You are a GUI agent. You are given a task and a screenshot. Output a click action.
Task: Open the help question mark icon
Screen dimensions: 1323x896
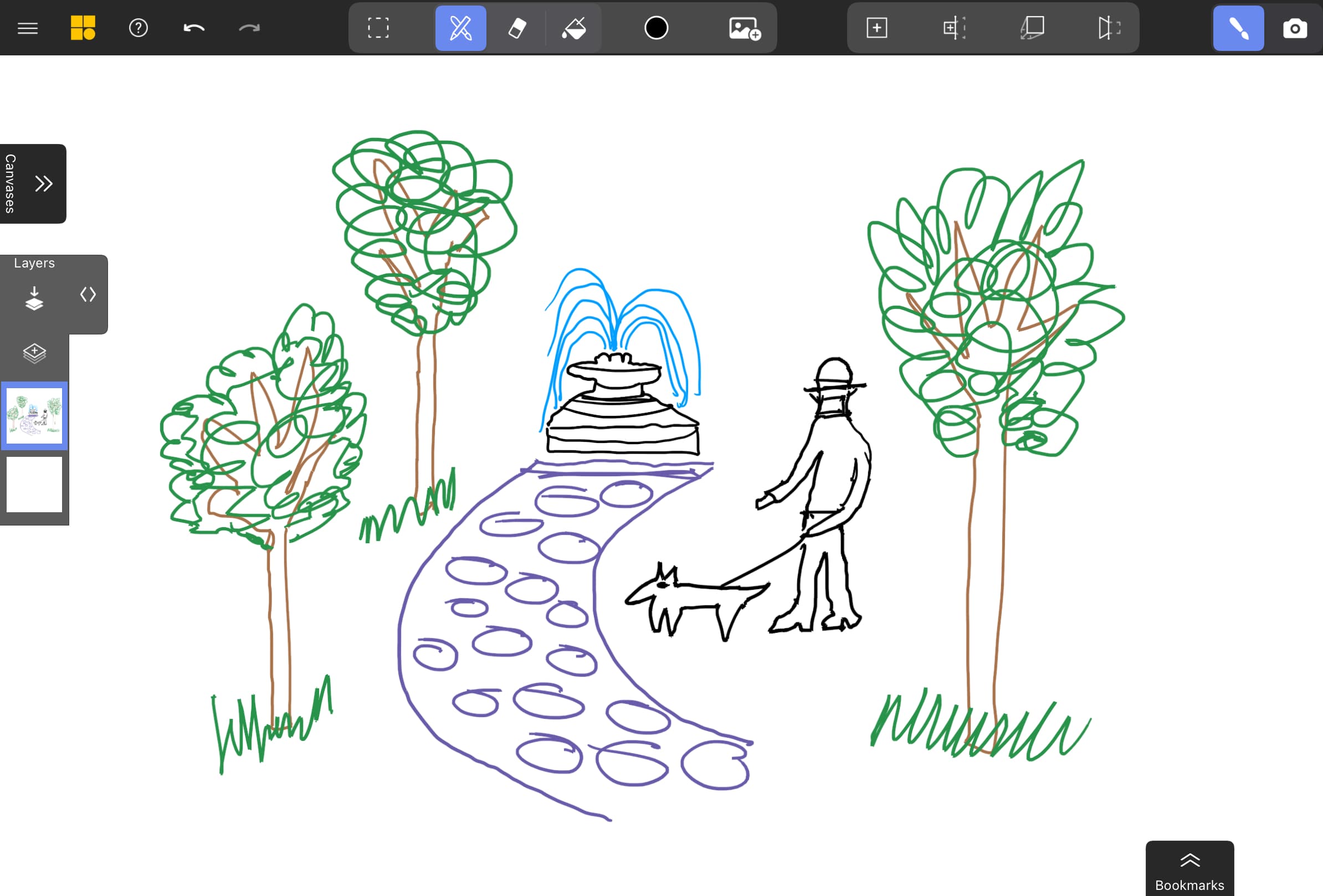[139, 28]
